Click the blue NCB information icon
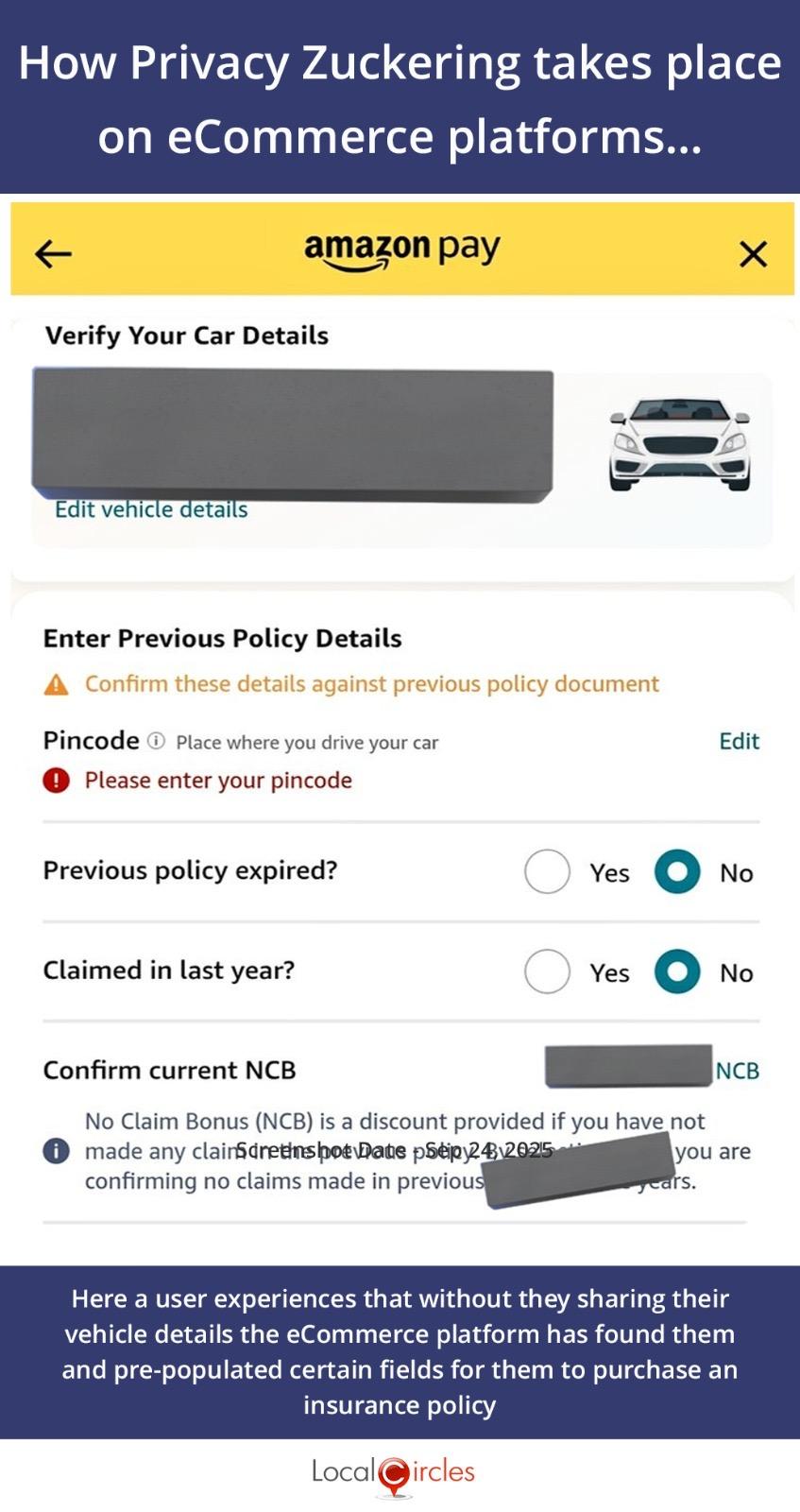This screenshot has height=1512, width=800. click(x=57, y=1151)
